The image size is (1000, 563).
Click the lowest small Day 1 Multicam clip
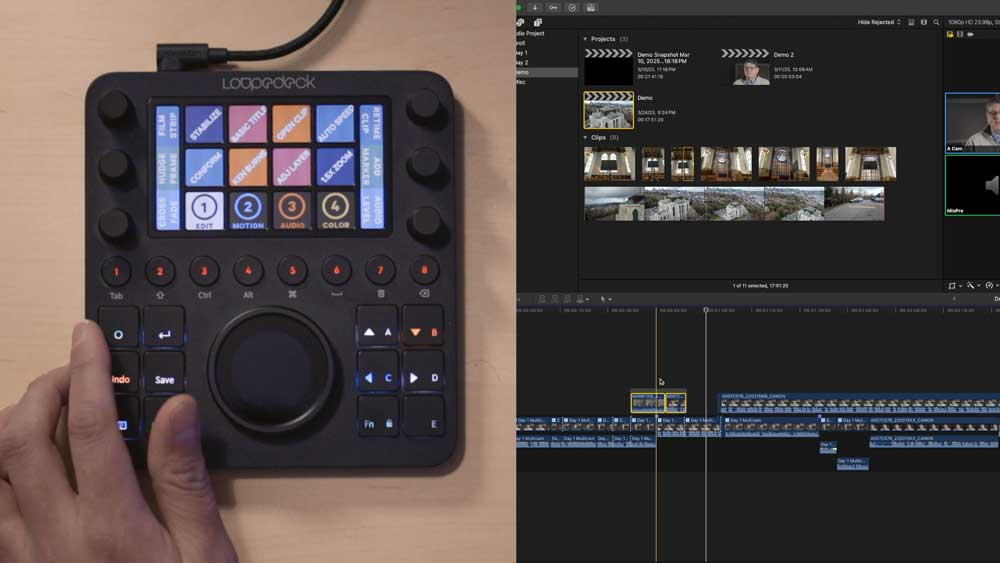(853, 464)
